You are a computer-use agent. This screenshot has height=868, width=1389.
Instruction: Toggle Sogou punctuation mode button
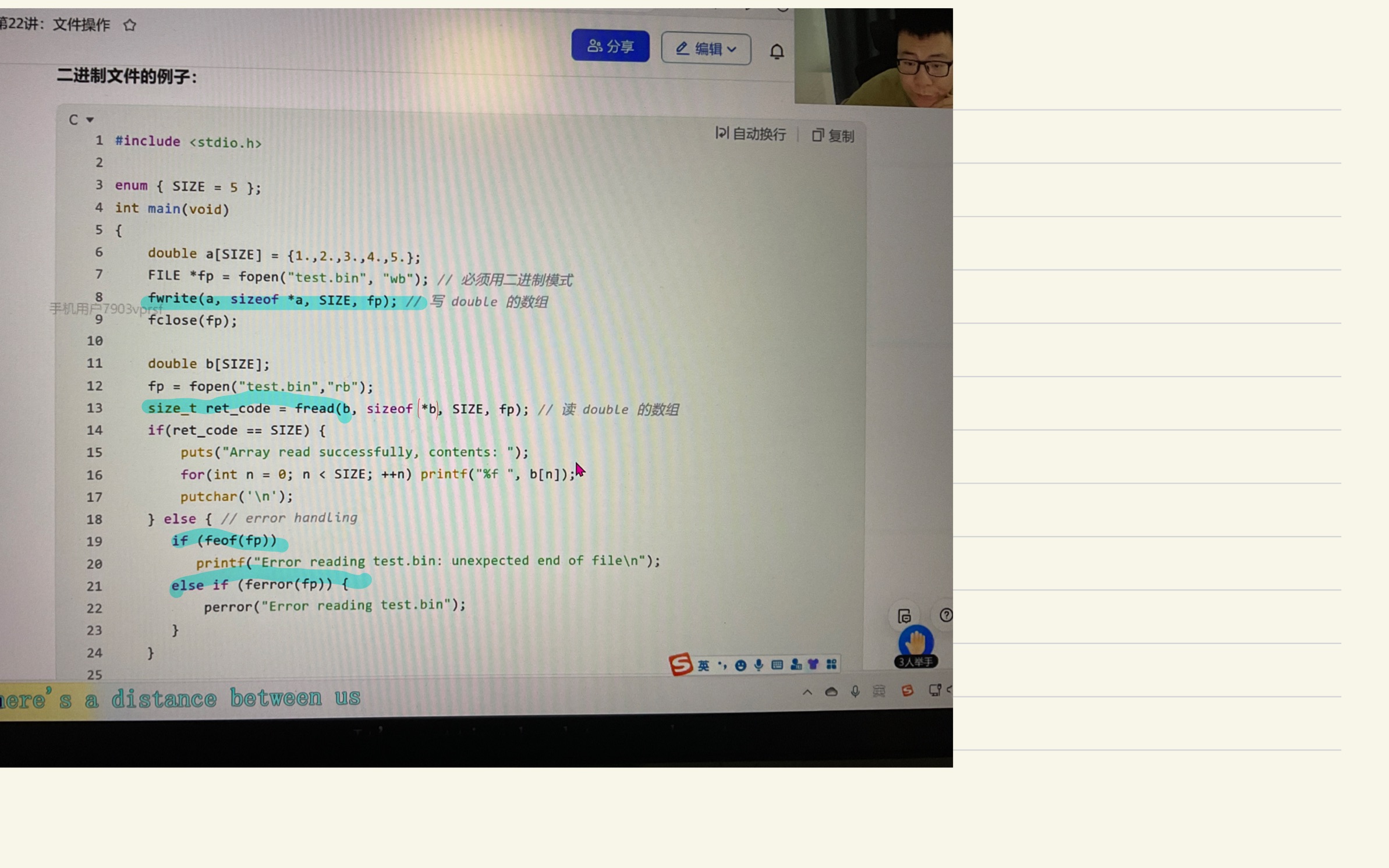point(722,665)
